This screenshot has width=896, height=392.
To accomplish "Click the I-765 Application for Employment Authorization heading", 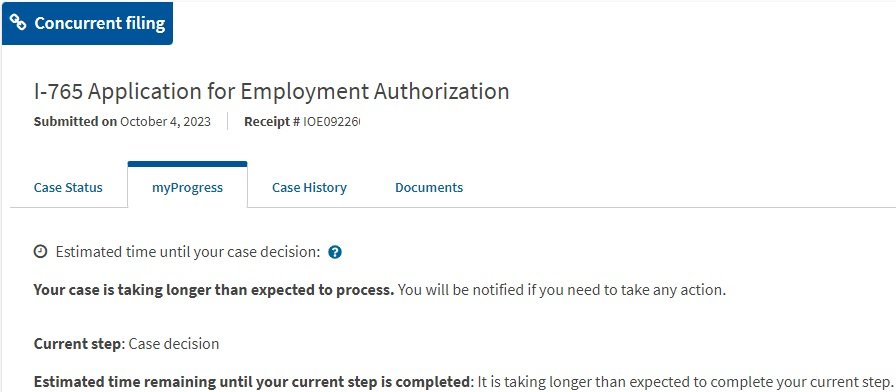I will (271, 91).
